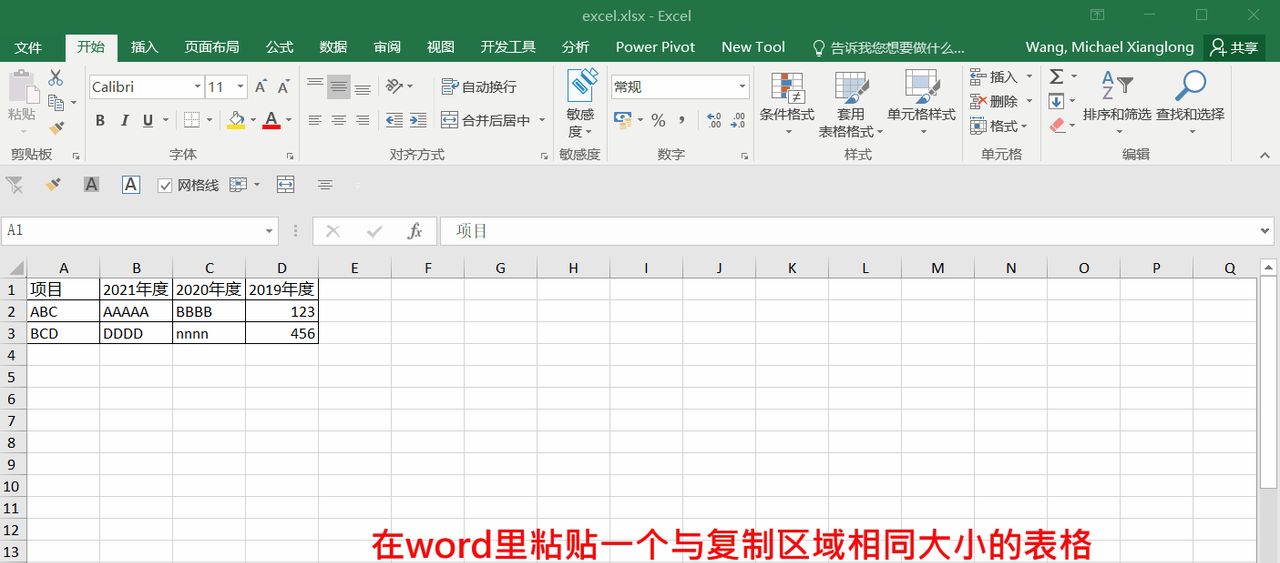Open the 文件 menu
Screen dimensions: 1280x563
coord(29,47)
